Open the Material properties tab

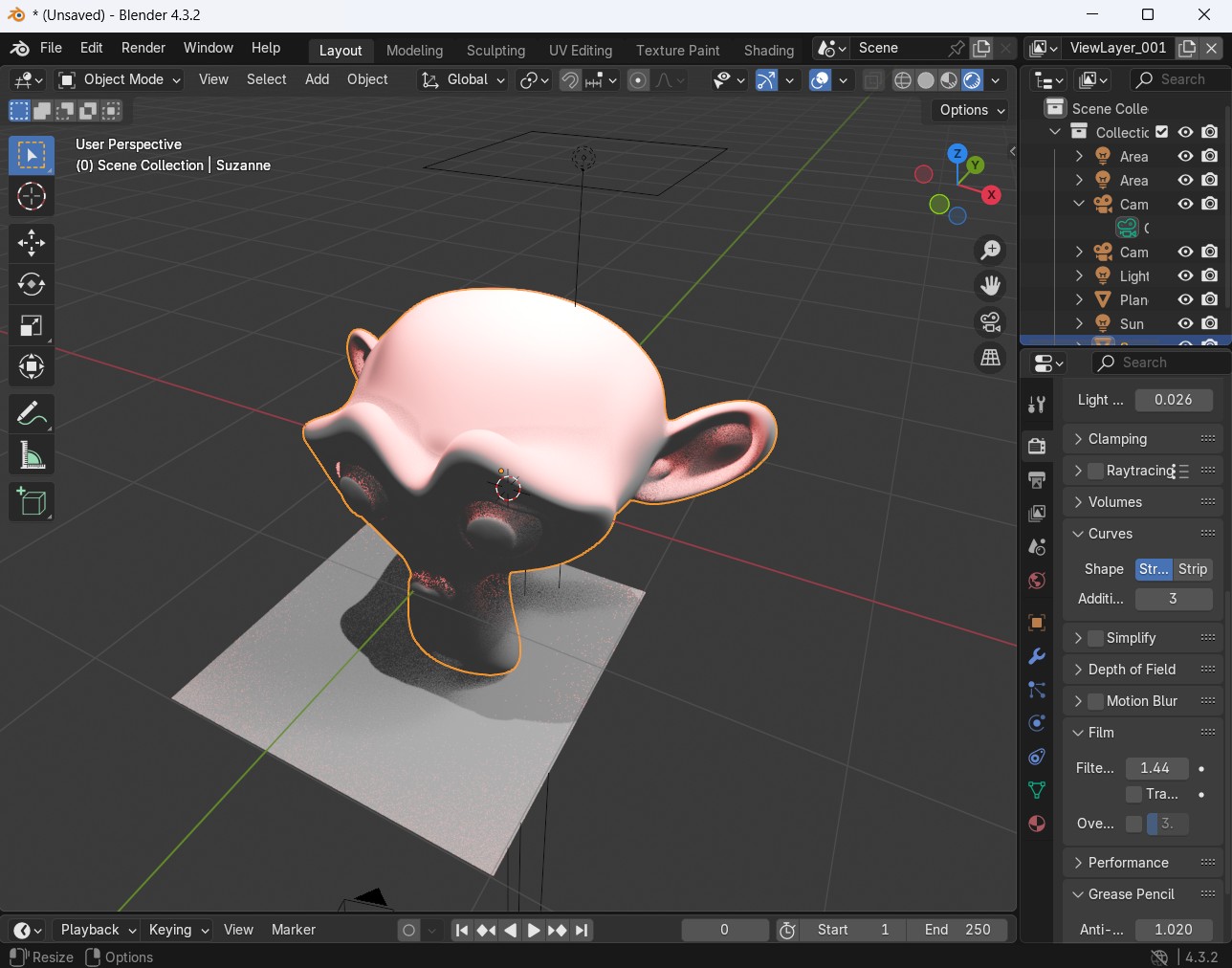[1037, 824]
